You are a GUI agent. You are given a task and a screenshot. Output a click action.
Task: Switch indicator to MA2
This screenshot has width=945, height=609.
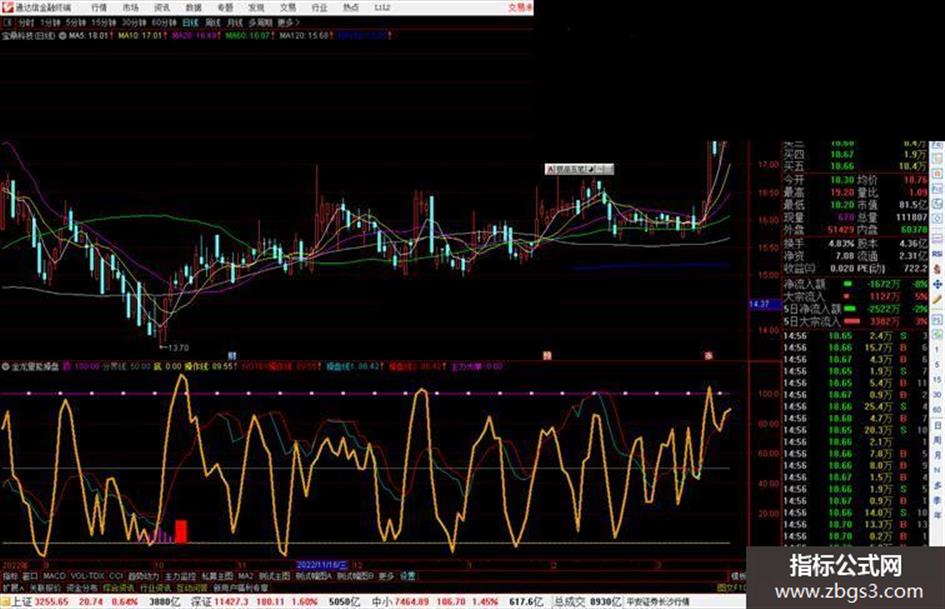coord(246,576)
